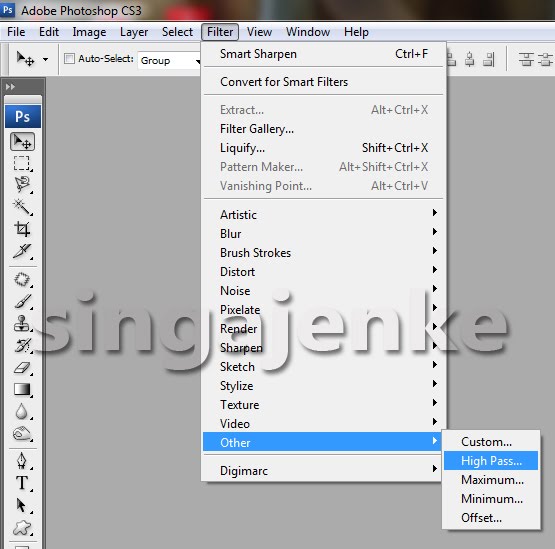Select the Custom Shape tool
This screenshot has width=555, height=549.
(x=22, y=527)
